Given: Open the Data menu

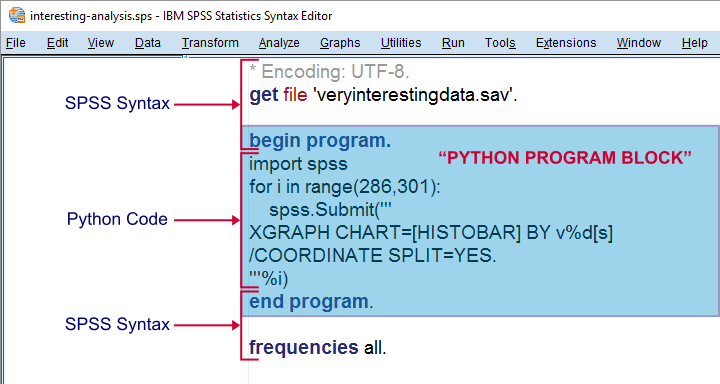Looking at the screenshot, I should coord(147,43).
